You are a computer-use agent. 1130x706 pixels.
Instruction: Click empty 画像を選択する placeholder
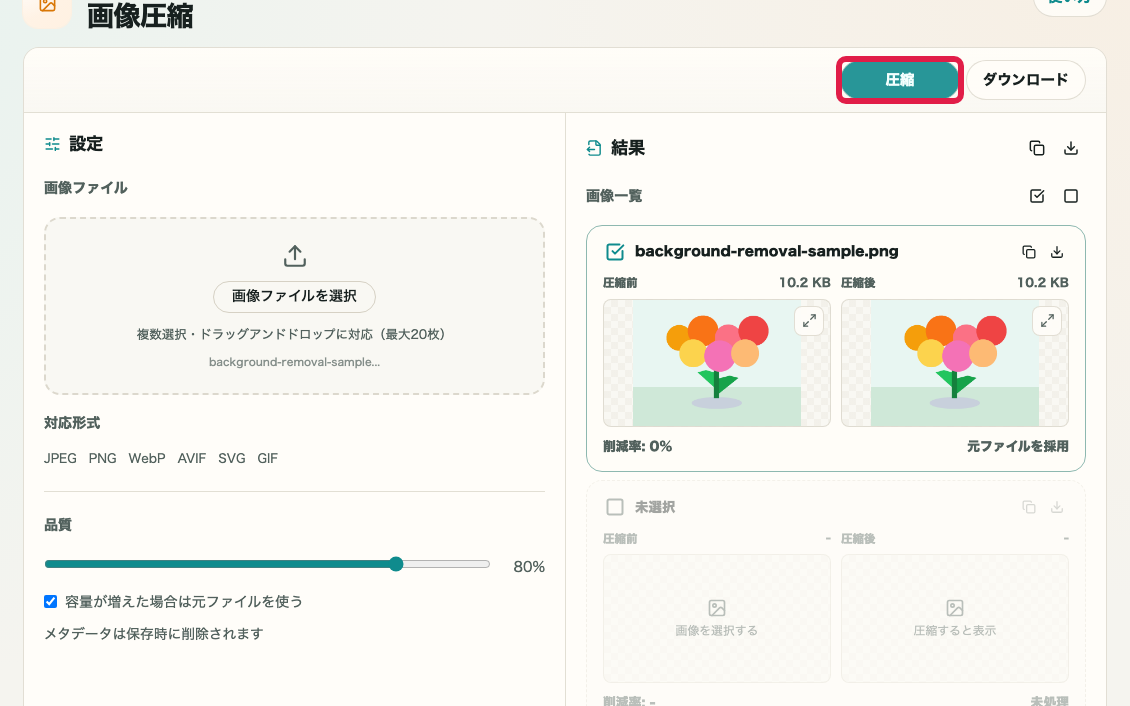(x=716, y=618)
